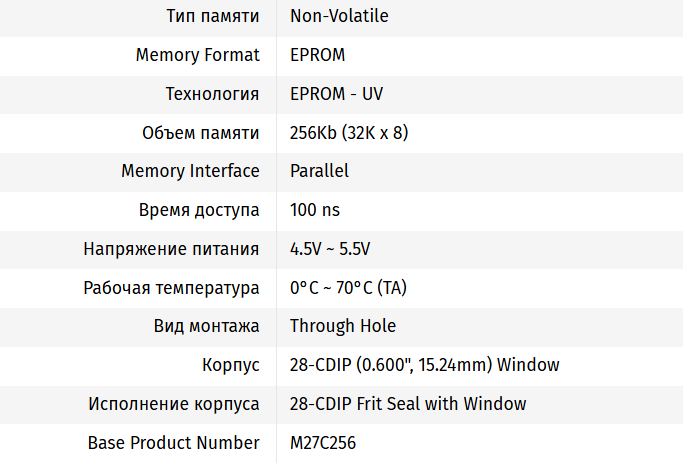Select '28-CDIP Frit Seal with Window' text
The height and width of the screenshot is (463, 683).
click(x=408, y=404)
